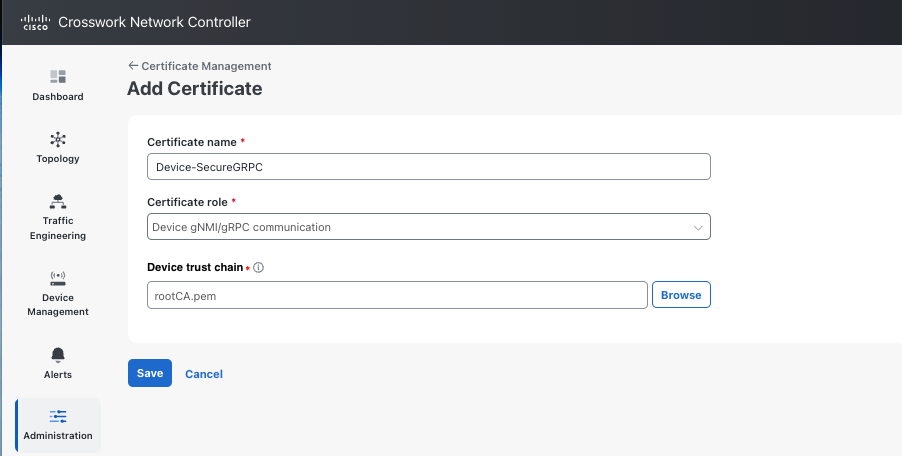The height and width of the screenshot is (456, 902).
Task: Click the Add Certificate heading
Action: pyautogui.click(x=194, y=89)
